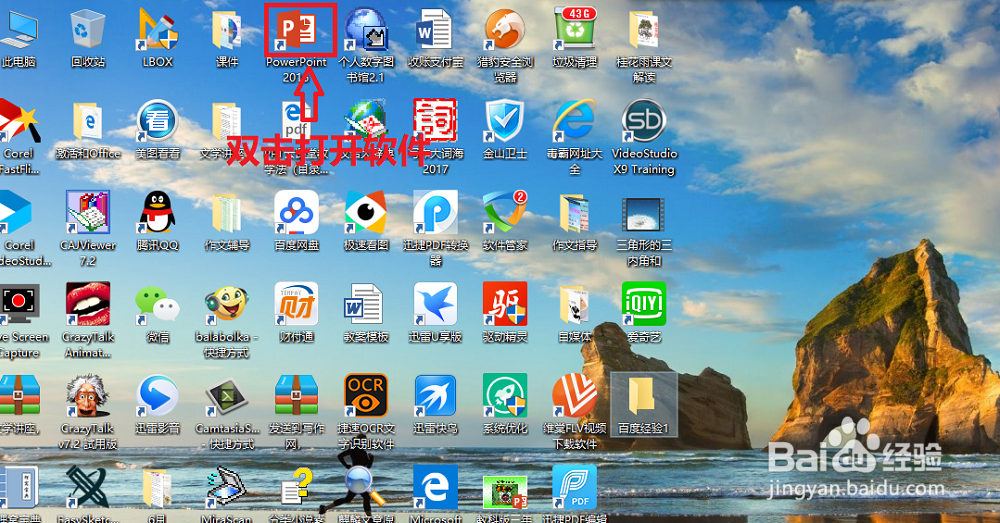The height and width of the screenshot is (523, 1000).
Task: Select the 美图看看 icon
Action: pyautogui.click(x=158, y=121)
